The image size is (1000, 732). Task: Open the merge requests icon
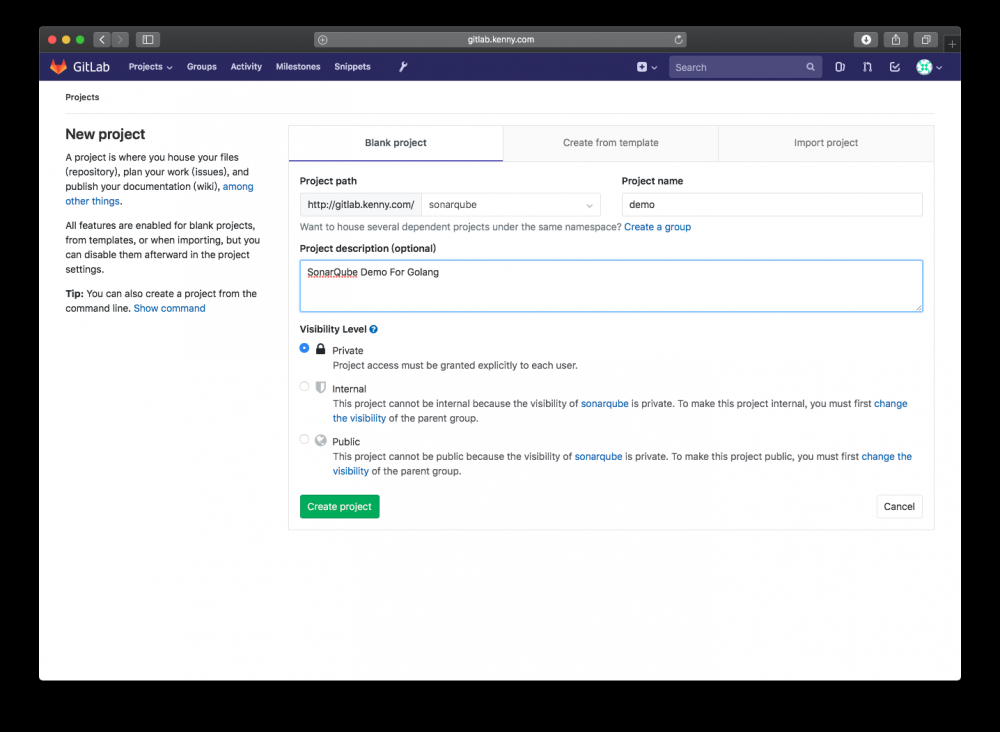(867, 67)
